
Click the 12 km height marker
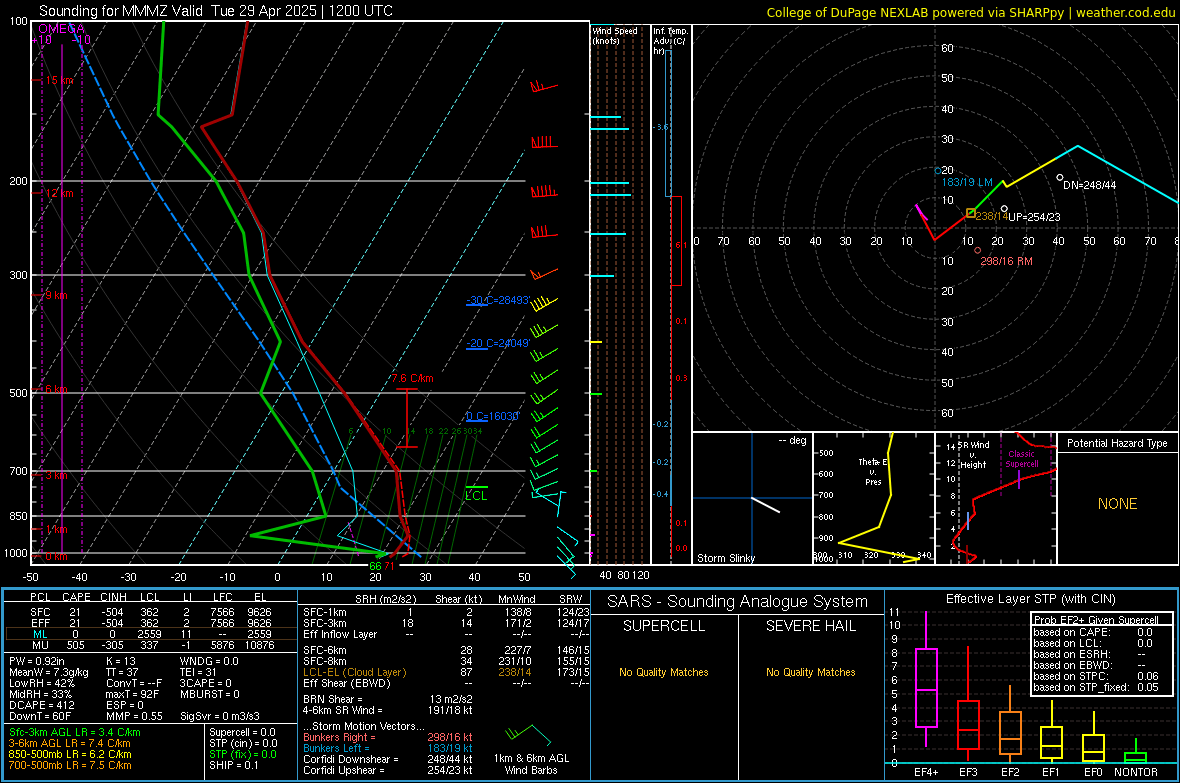[60, 193]
